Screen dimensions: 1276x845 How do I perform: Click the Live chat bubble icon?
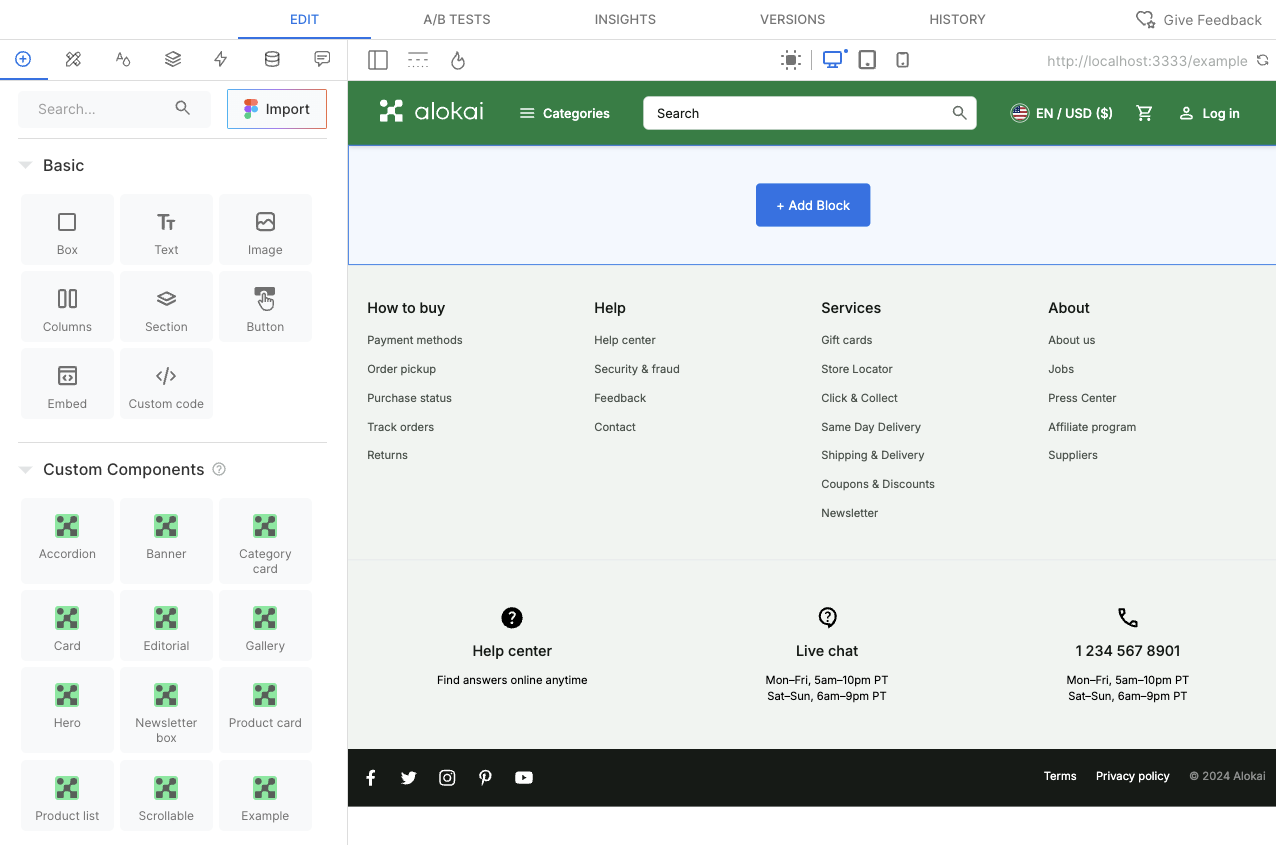(827, 617)
